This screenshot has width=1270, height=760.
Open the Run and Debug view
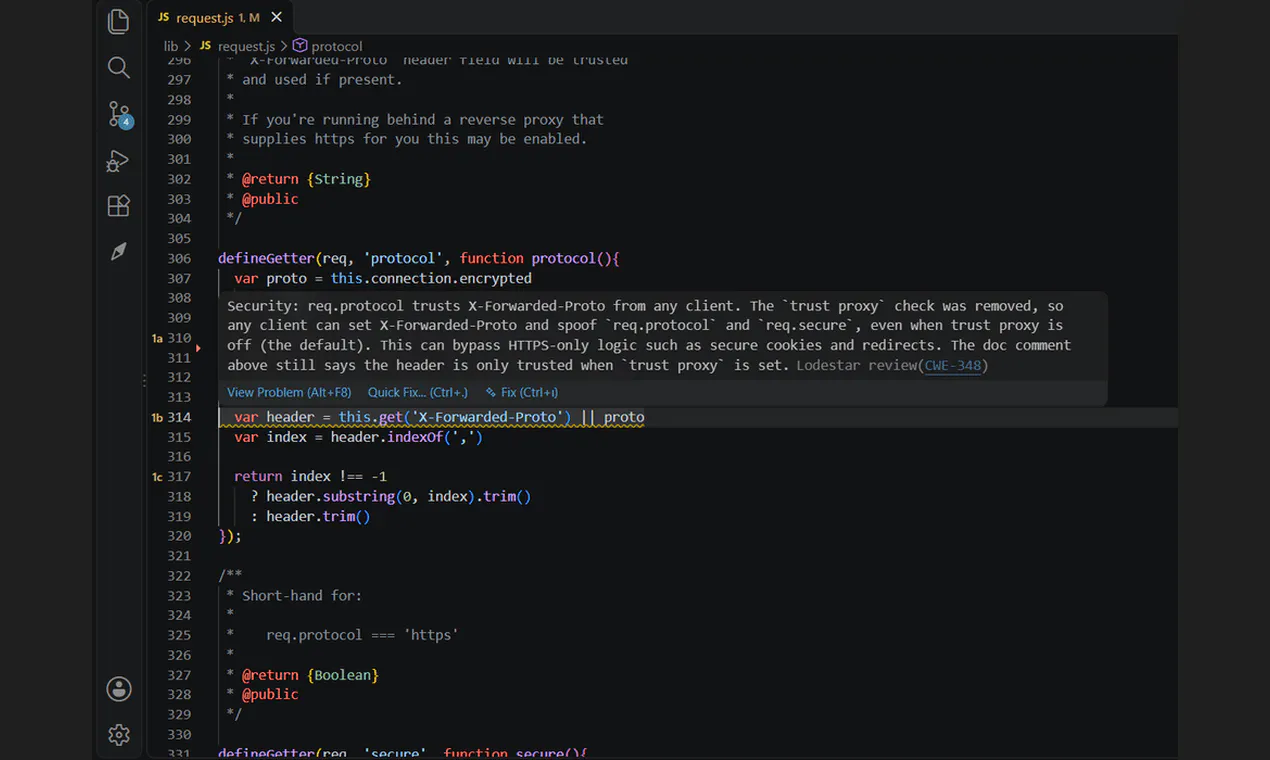(118, 160)
